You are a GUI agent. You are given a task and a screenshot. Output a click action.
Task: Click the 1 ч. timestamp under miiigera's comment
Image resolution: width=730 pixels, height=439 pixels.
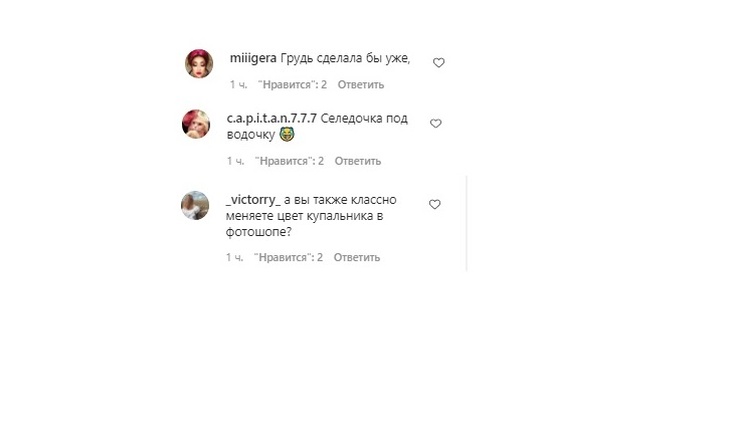tap(238, 85)
